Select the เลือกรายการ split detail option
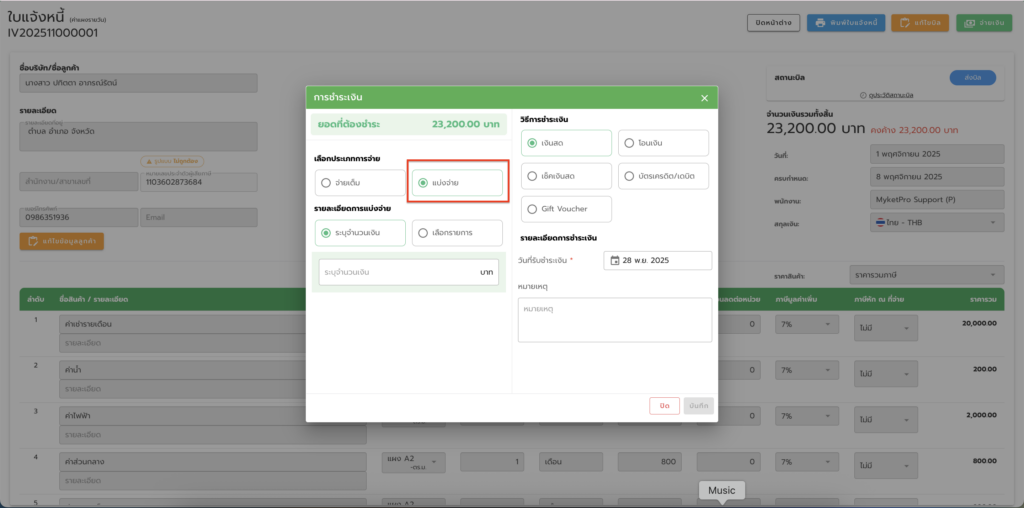This screenshot has height=508, width=1024. pos(423,233)
